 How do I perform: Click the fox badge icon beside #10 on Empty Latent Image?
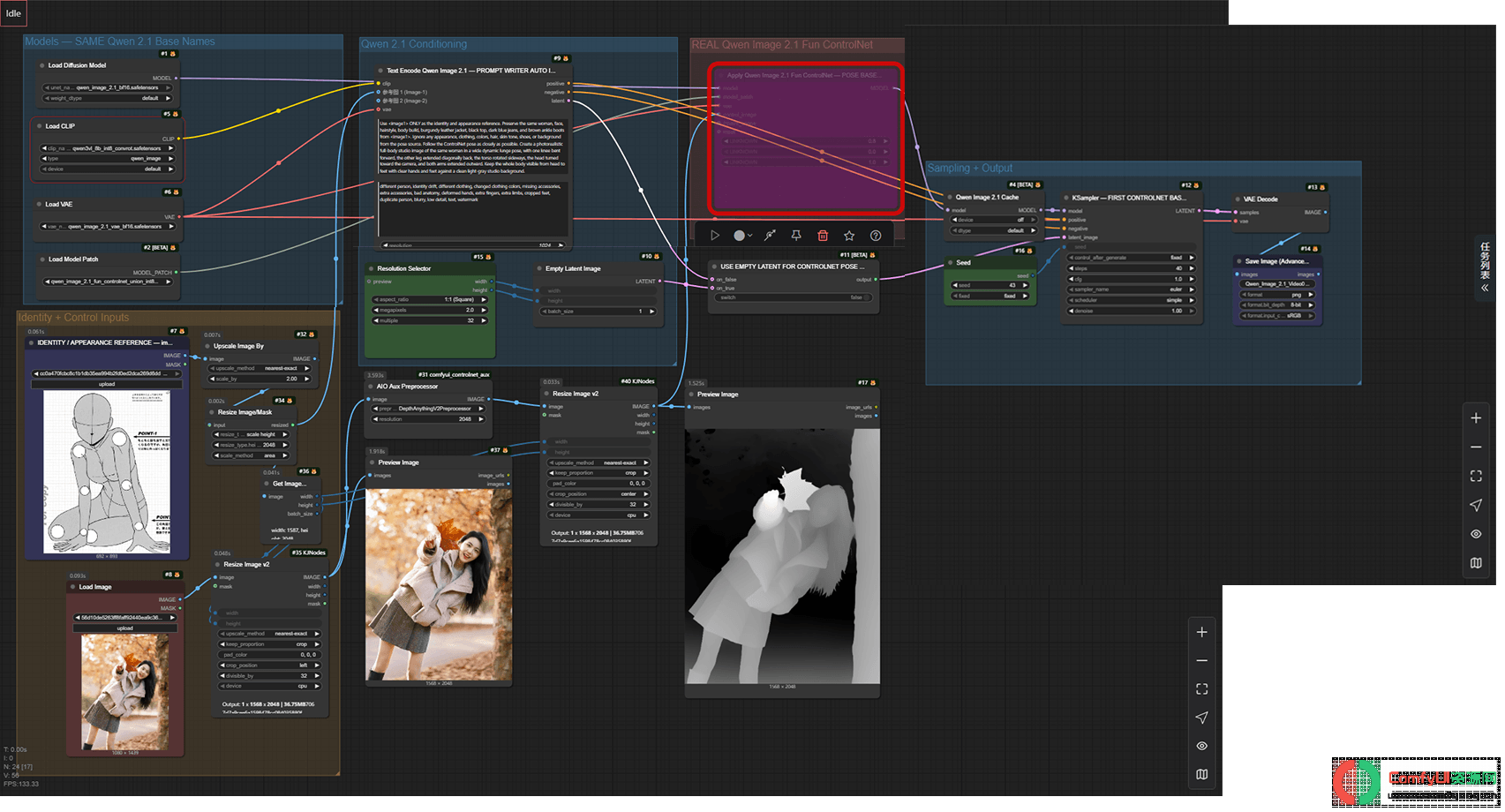tap(657, 257)
